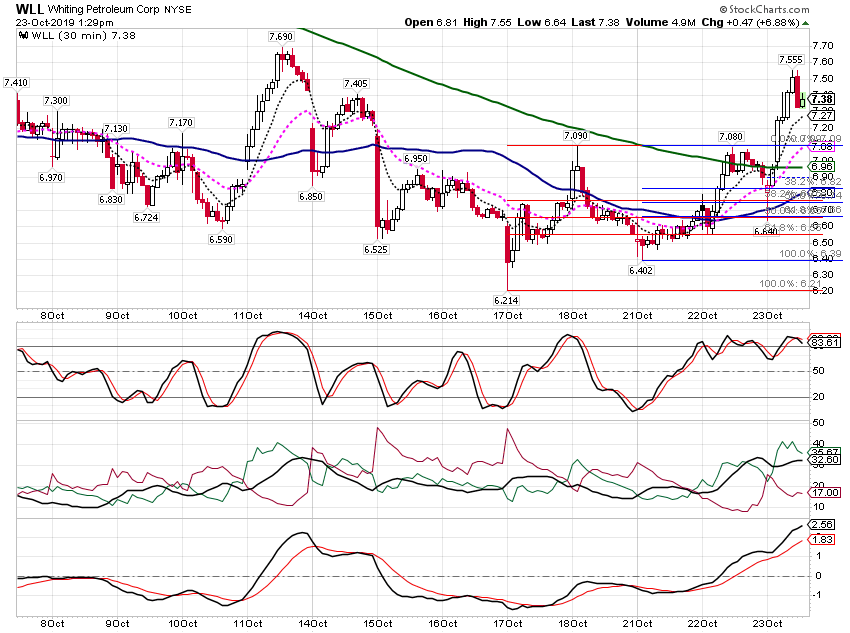Click the Chg +0.47 (+6.88%) value

(x=750, y=22)
